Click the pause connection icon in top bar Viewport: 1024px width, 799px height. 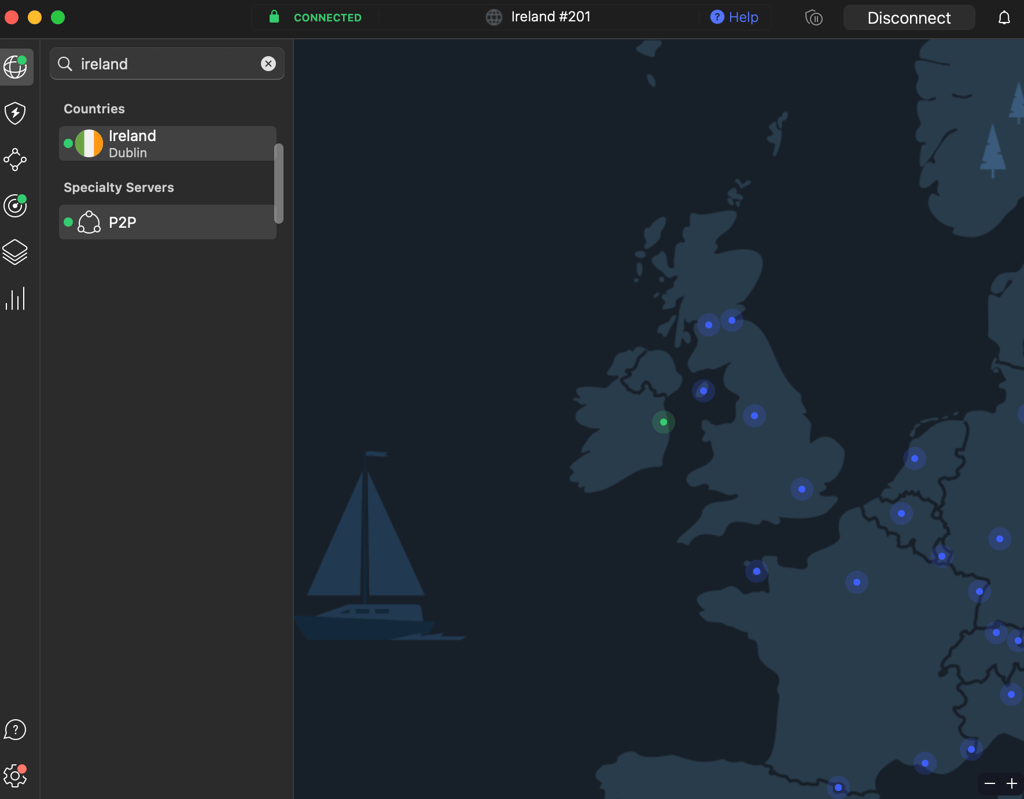(814, 18)
